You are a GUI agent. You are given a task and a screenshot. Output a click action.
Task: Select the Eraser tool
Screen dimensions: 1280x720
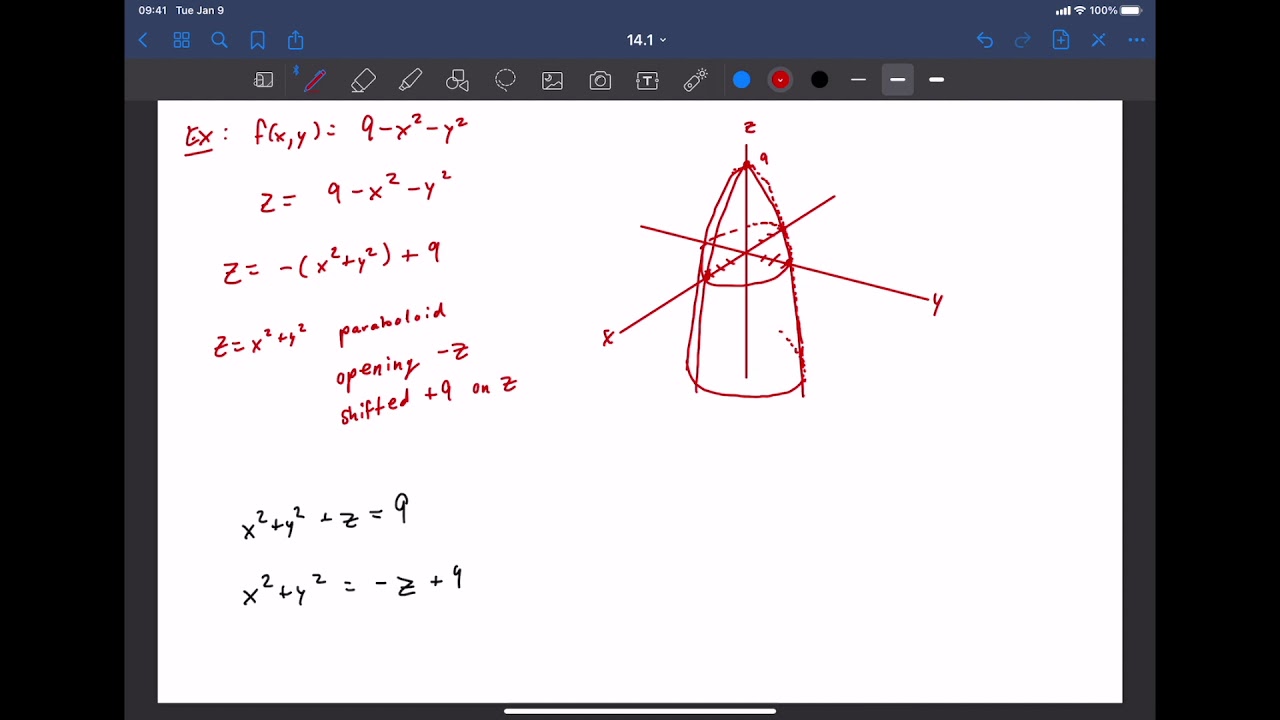(x=363, y=80)
